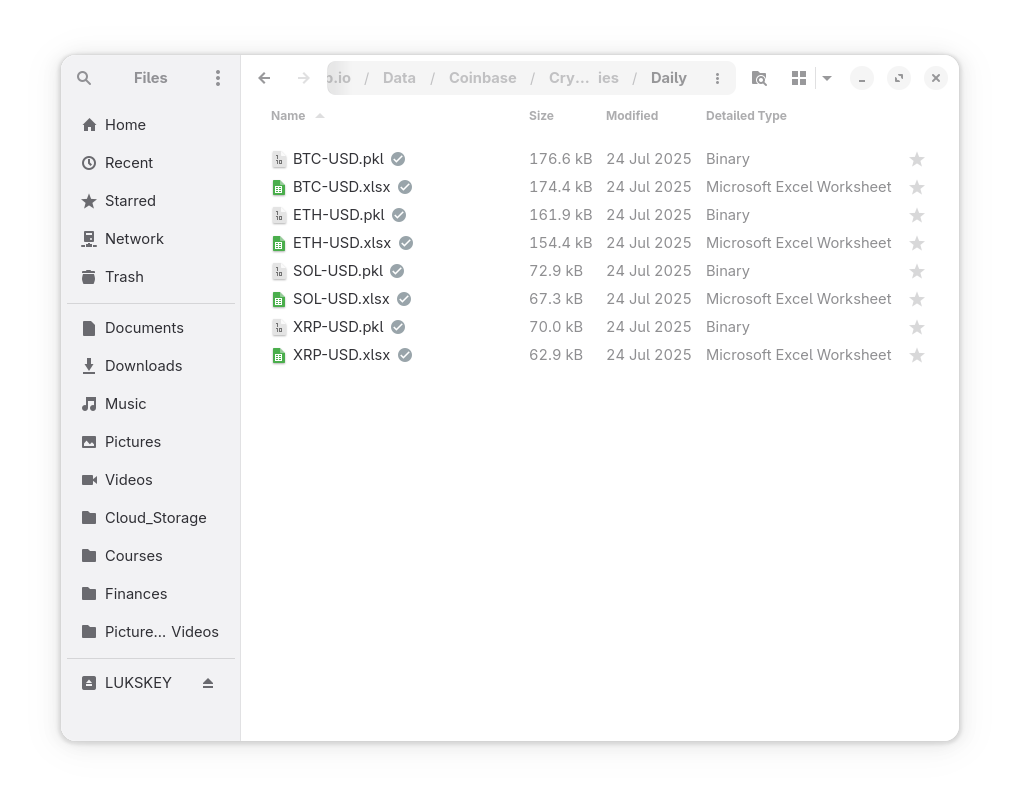Star the ETH-USD.xlsx file

pyautogui.click(x=916, y=242)
